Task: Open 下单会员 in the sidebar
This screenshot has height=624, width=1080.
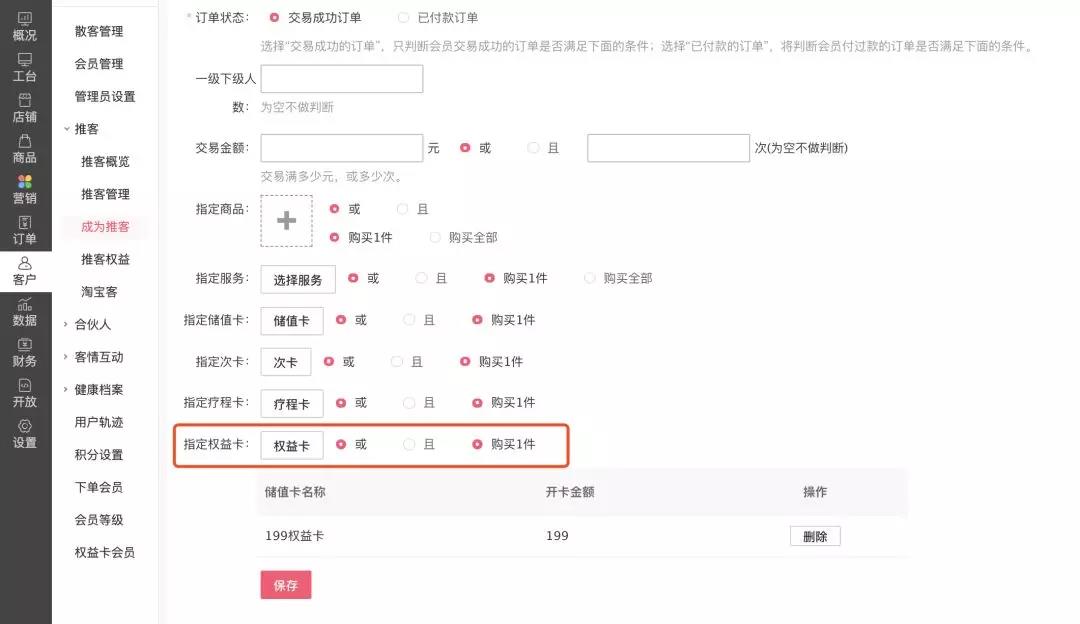Action: (x=99, y=487)
